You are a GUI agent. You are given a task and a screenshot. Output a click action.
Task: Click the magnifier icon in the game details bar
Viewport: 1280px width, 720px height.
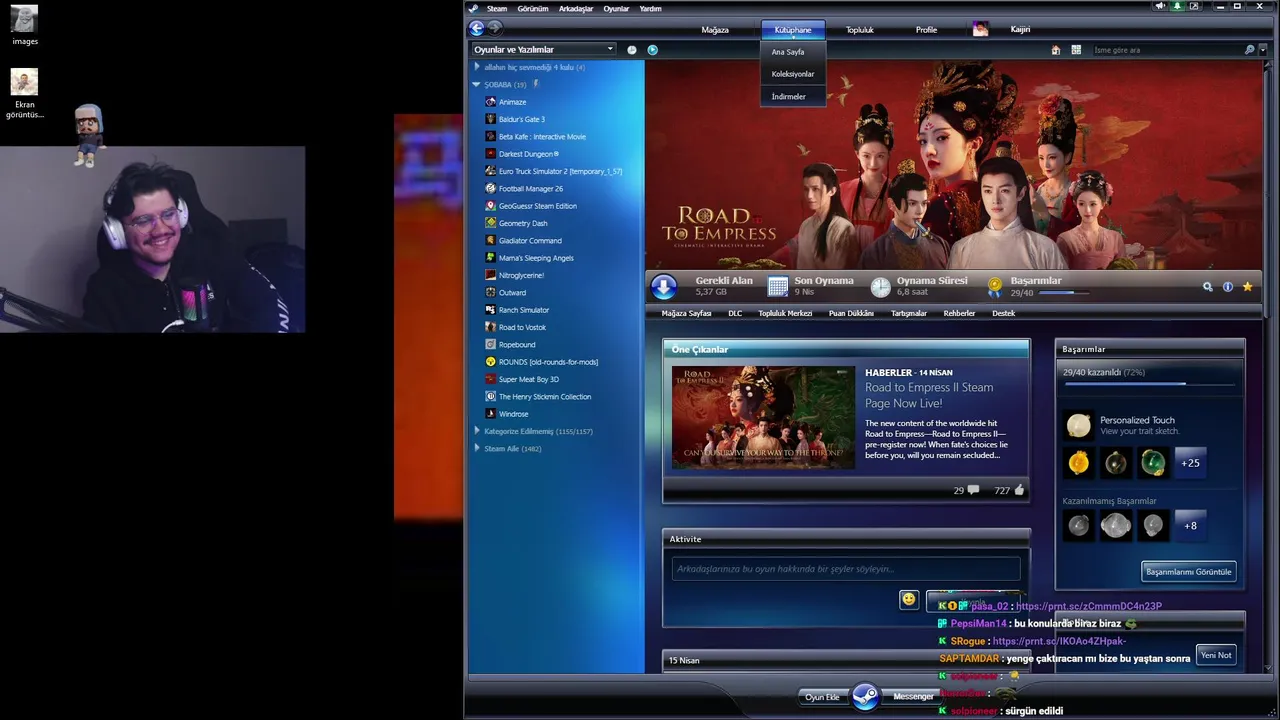click(1208, 287)
